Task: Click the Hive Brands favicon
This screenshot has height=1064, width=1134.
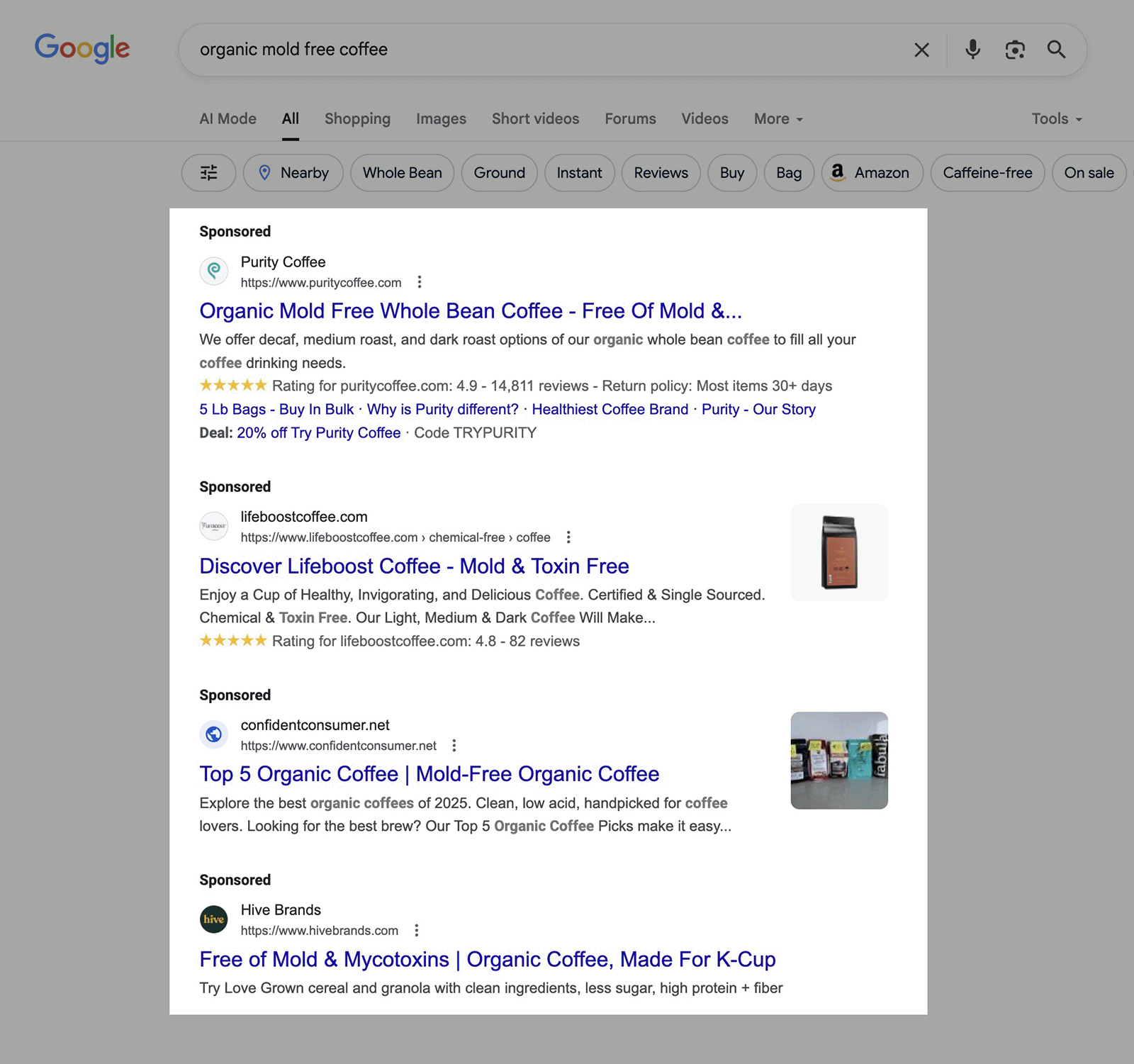Action: [x=214, y=919]
